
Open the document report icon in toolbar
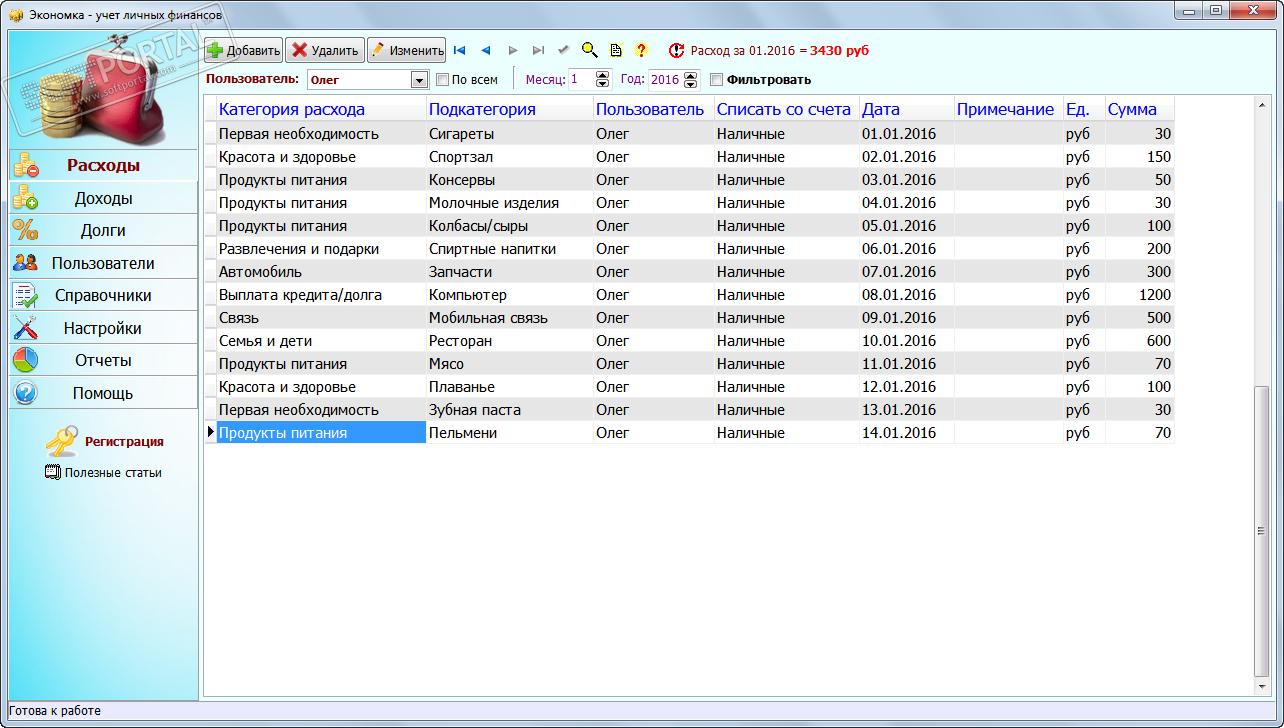point(616,50)
